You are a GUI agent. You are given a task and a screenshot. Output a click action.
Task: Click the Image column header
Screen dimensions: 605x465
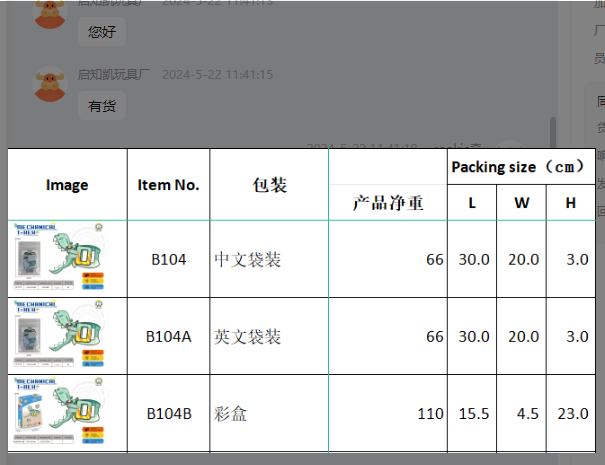click(x=67, y=184)
